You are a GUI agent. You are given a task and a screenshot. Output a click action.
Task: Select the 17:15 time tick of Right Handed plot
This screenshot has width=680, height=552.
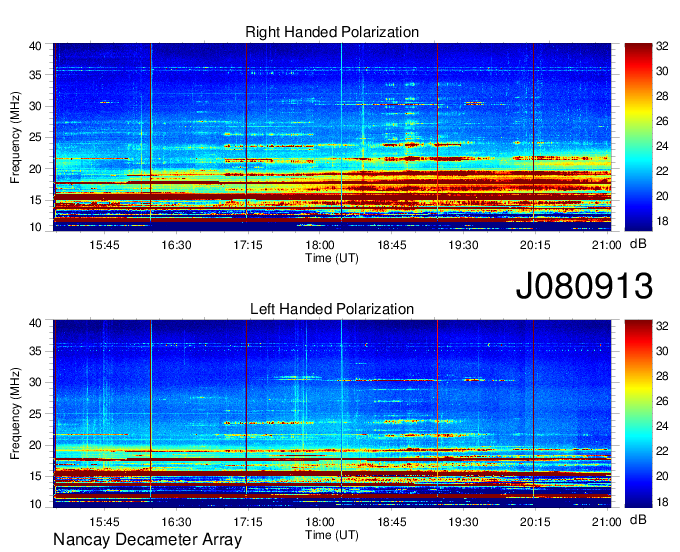tap(248, 245)
